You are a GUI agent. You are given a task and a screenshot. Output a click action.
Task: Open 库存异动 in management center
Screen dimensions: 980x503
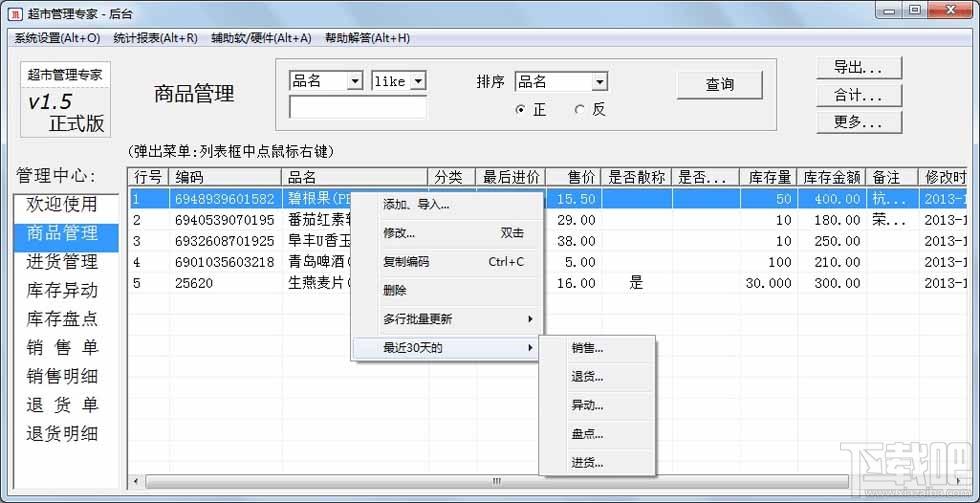tap(66, 291)
